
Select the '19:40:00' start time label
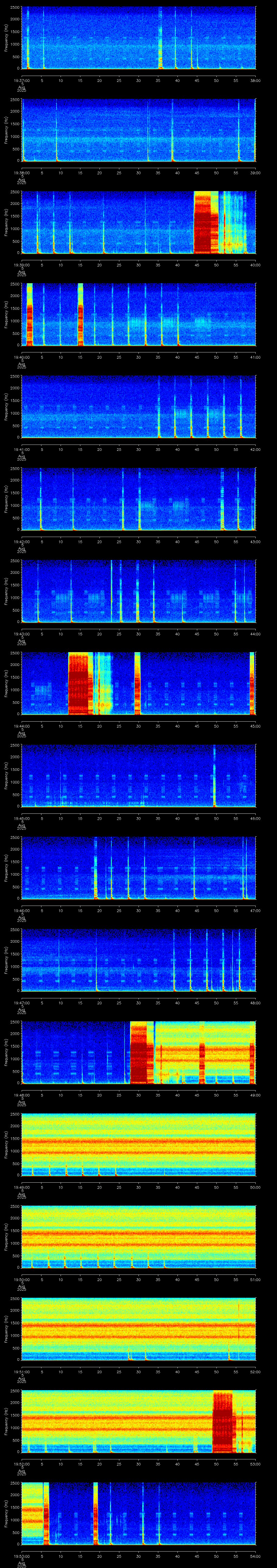click(x=21, y=357)
